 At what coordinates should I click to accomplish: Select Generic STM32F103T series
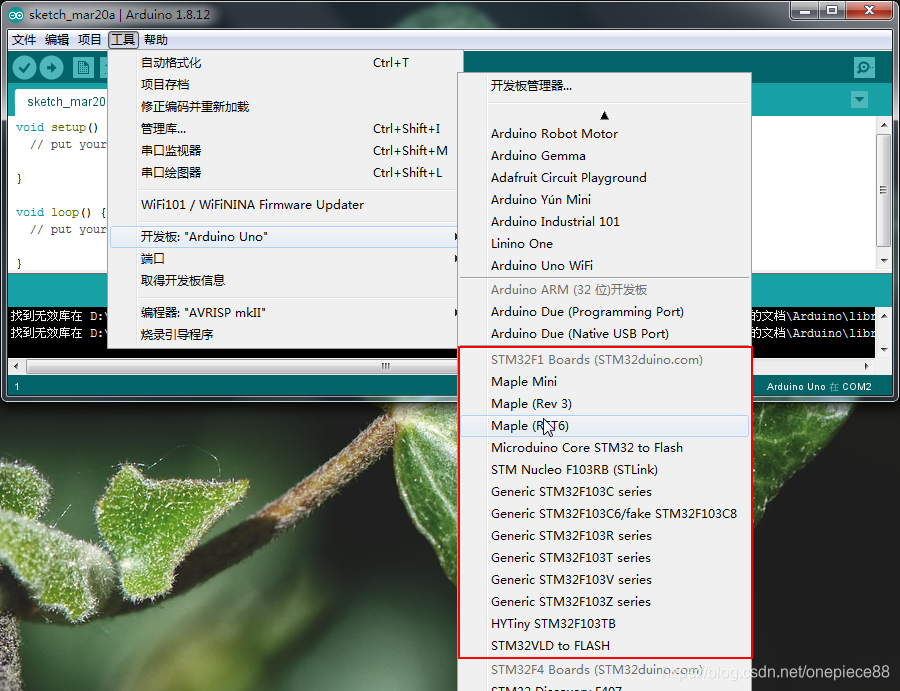click(604, 558)
